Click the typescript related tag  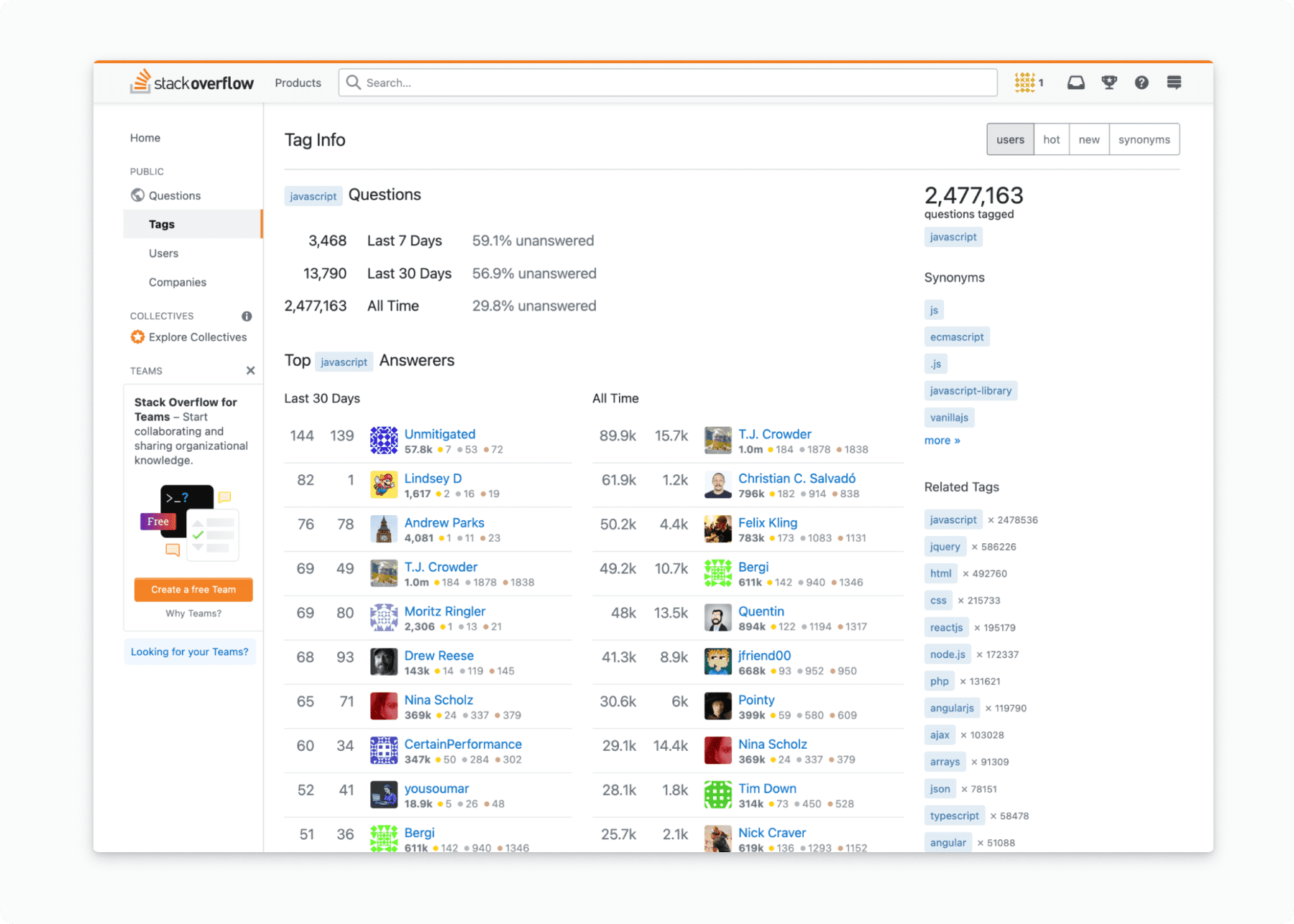(x=954, y=816)
